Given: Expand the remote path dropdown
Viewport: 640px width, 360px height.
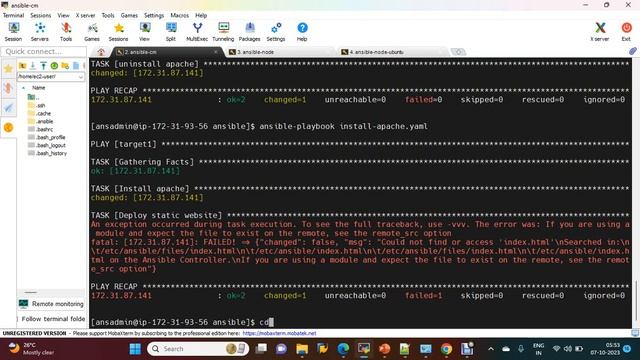Looking at the screenshot, I should point(80,77).
